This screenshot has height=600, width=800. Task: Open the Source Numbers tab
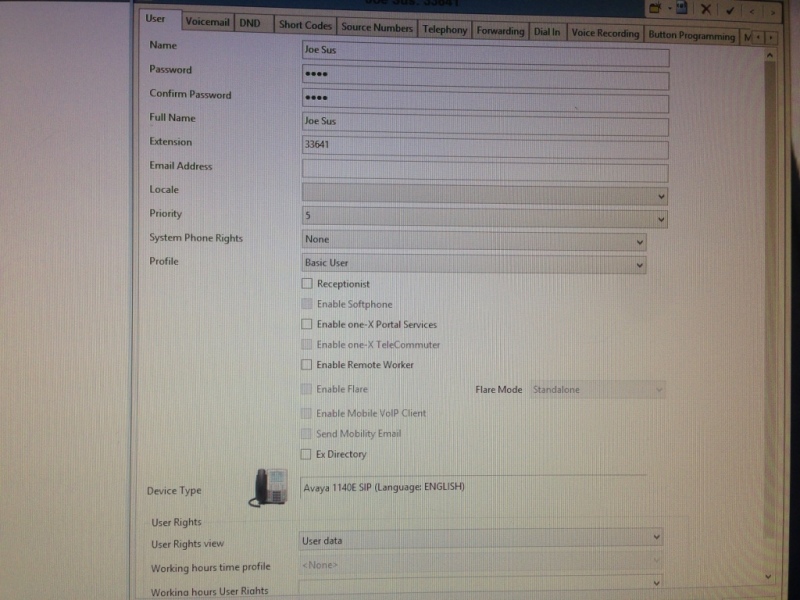377,28
